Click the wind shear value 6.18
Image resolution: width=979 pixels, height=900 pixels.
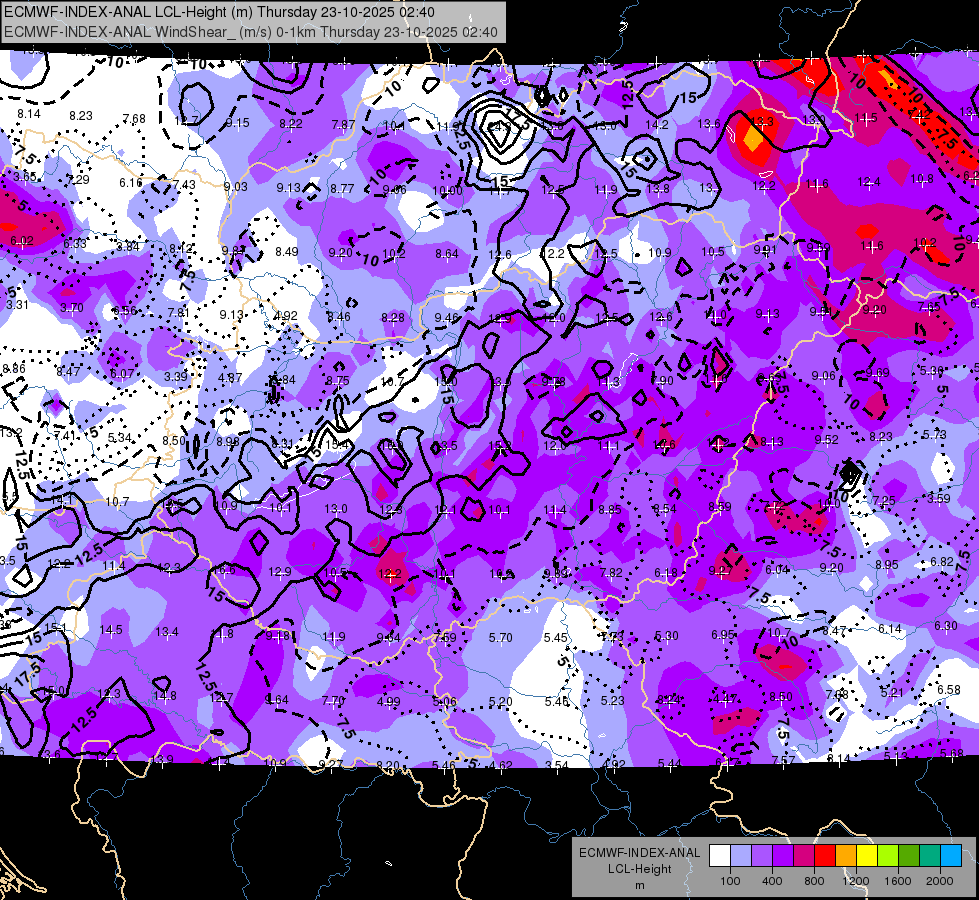(x=666, y=573)
